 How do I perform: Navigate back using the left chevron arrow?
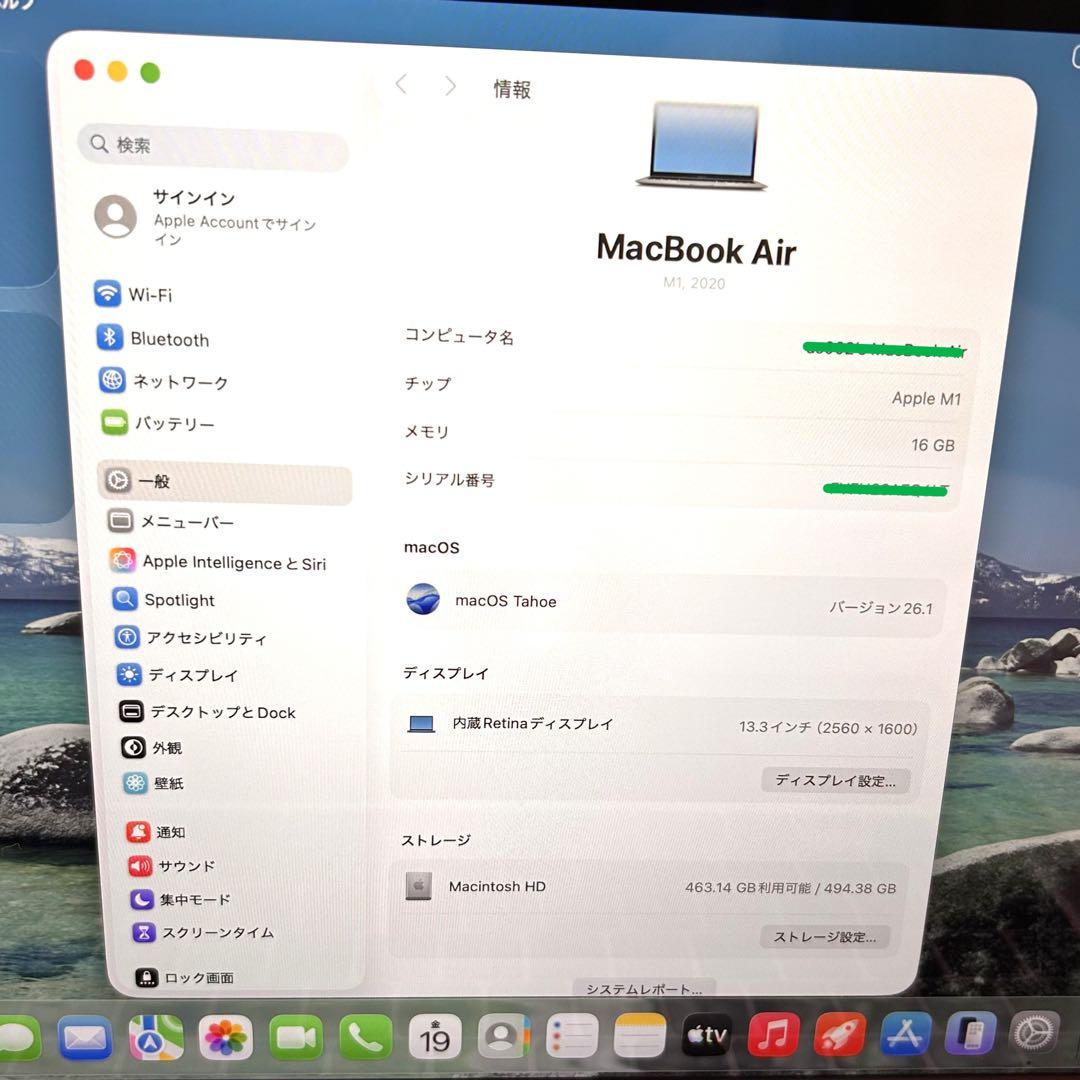(401, 85)
